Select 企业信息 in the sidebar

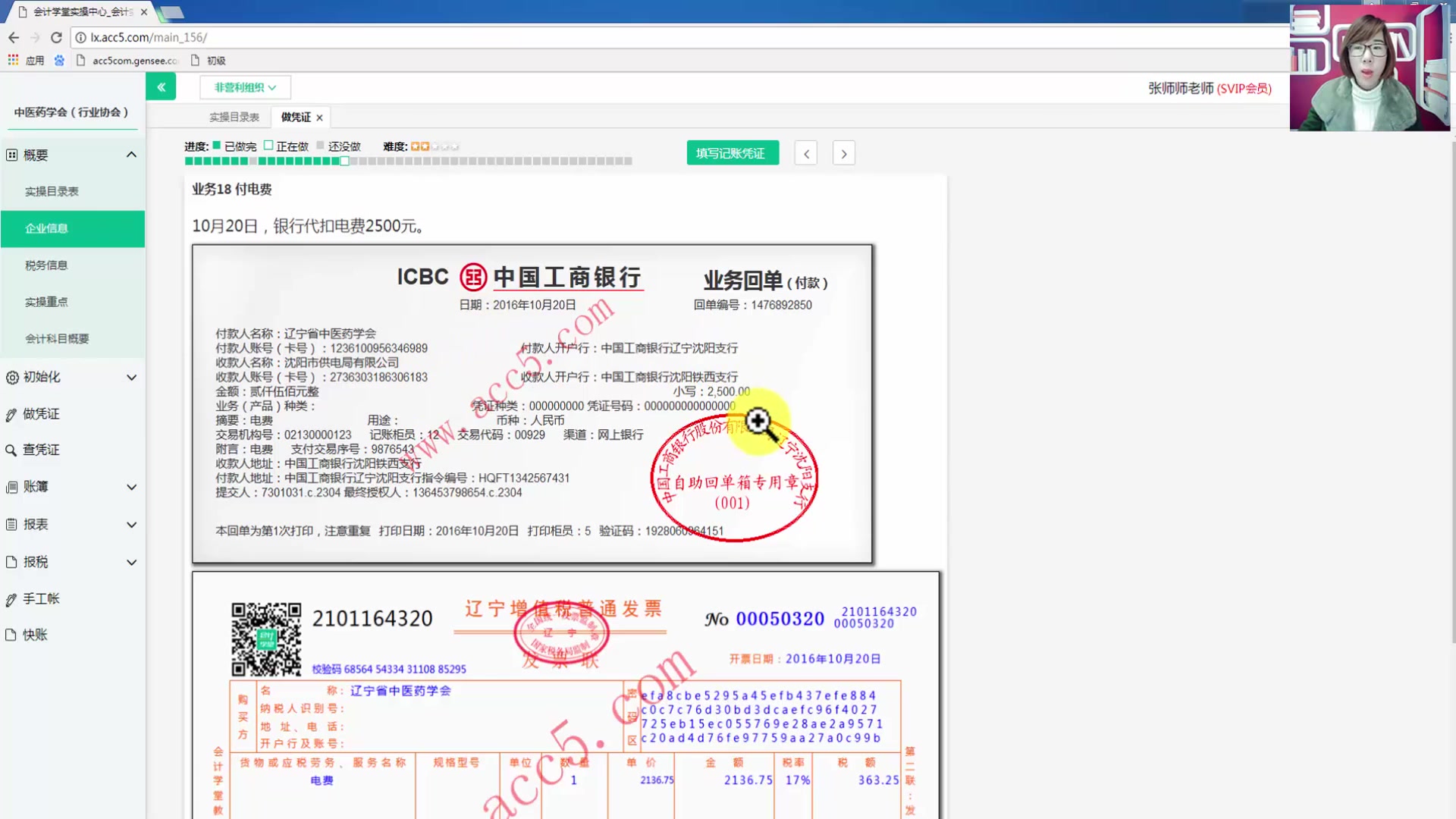coord(73,228)
